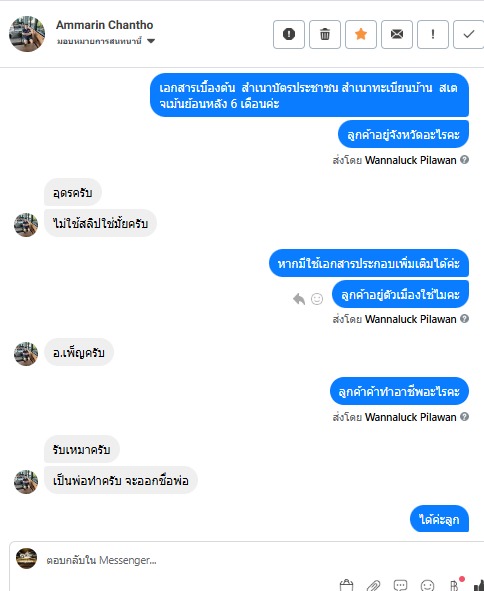The height and width of the screenshot is (591, 484).
Task: Open shopping bag products icon
Action: click(346, 585)
